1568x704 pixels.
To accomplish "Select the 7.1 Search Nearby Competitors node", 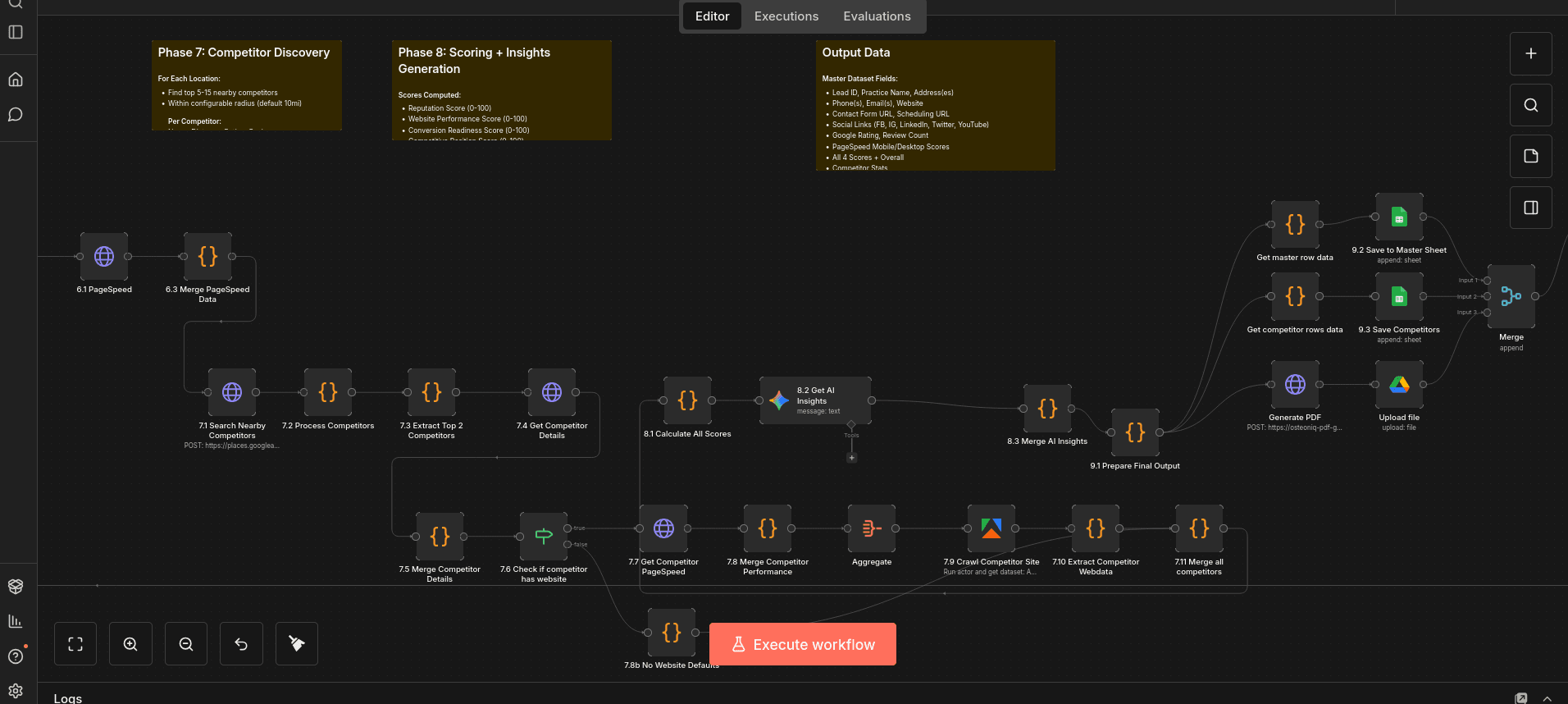I will click(232, 392).
